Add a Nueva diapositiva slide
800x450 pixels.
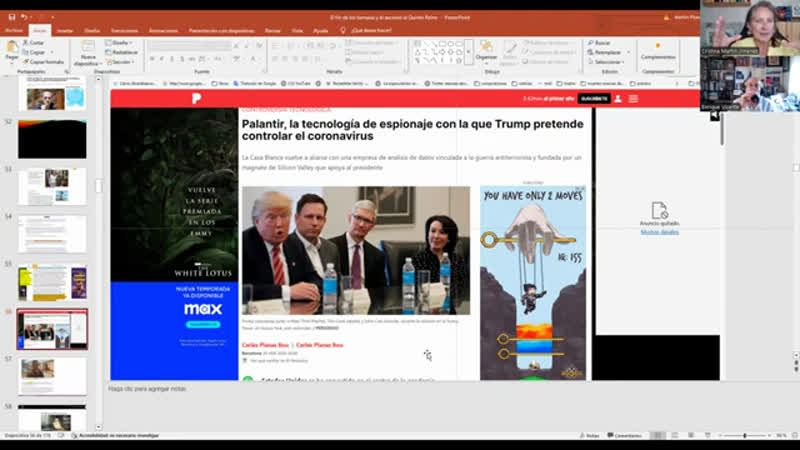tap(88, 54)
